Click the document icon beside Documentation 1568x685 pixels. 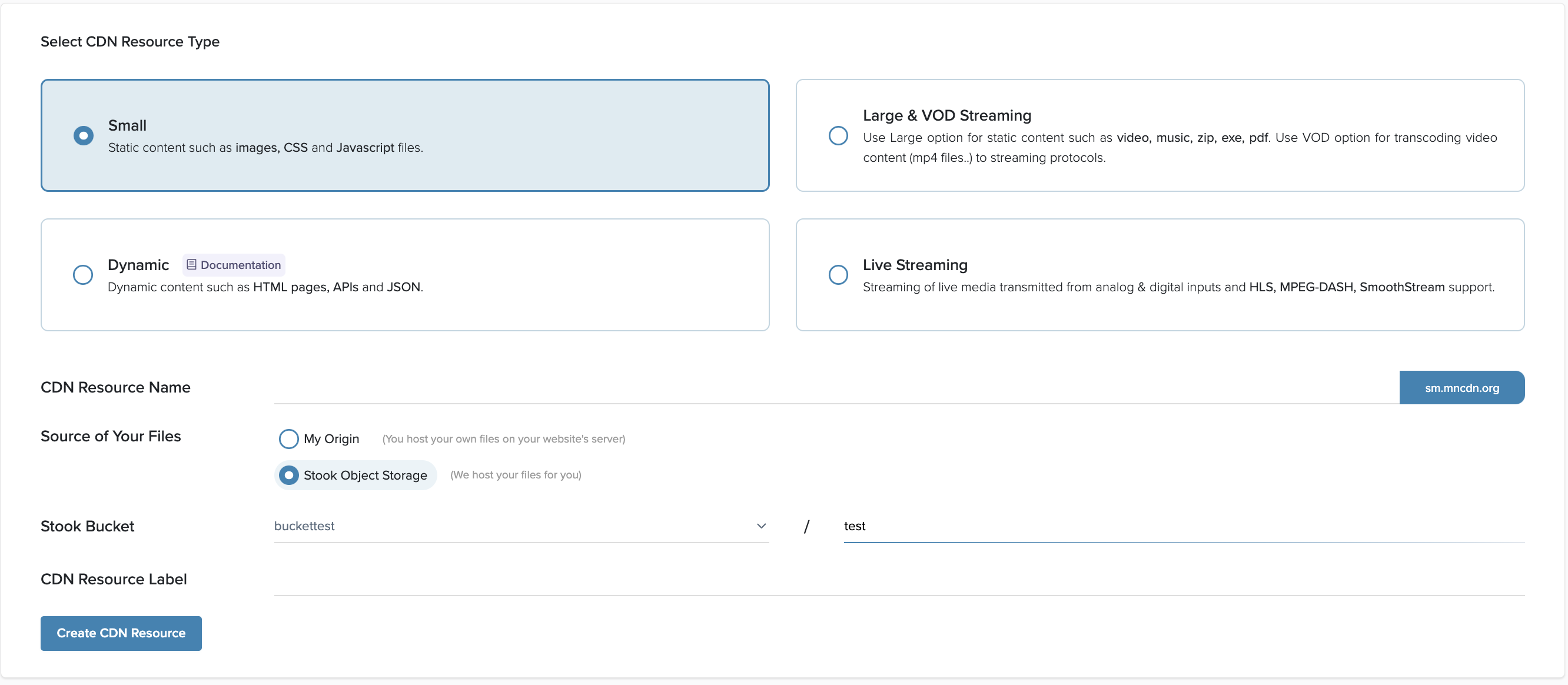coord(191,265)
